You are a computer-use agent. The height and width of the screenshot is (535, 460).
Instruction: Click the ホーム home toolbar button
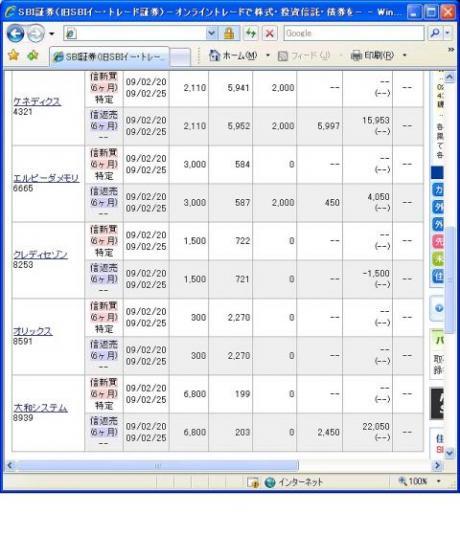[233, 55]
